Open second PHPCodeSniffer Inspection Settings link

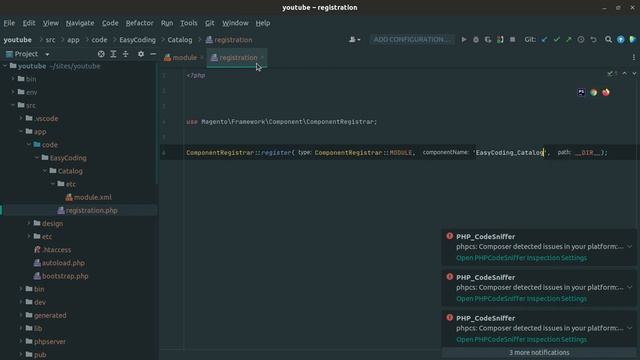[x=521, y=299]
